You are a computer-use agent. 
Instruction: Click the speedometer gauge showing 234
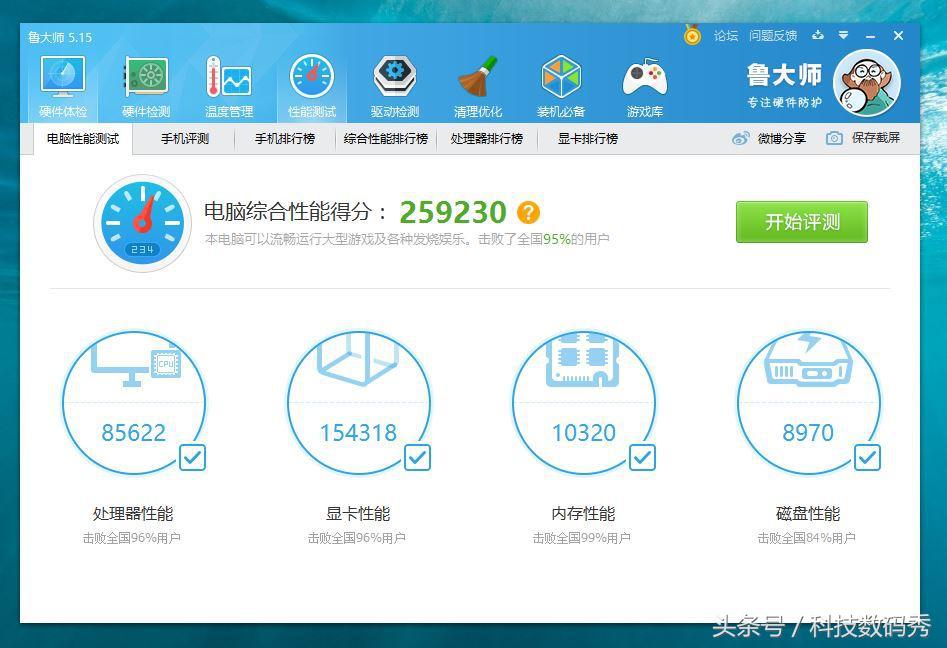(x=142, y=219)
